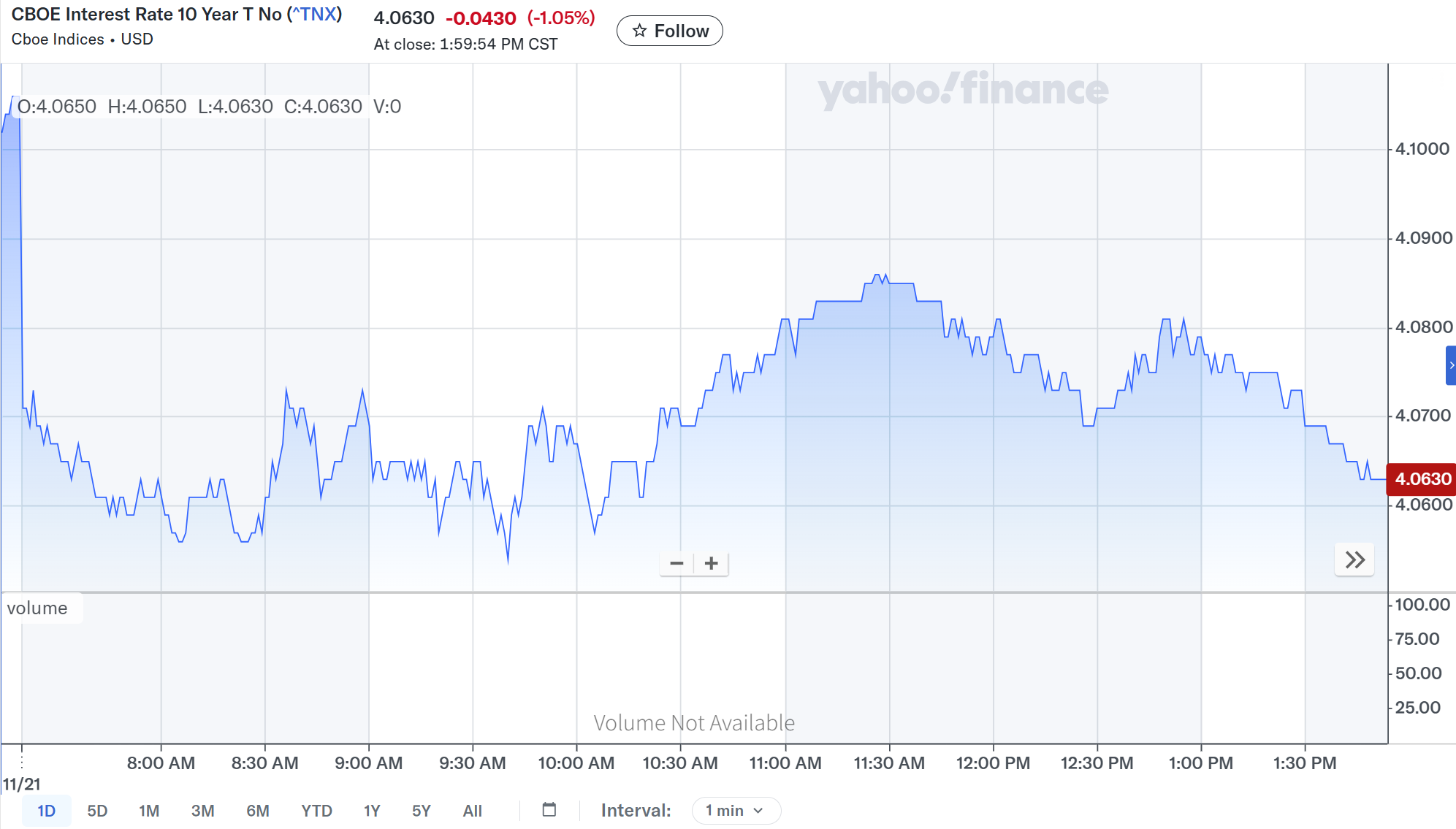This screenshot has height=829, width=1456.
Task: Show the 1Y chart range
Action: point(372,811)
